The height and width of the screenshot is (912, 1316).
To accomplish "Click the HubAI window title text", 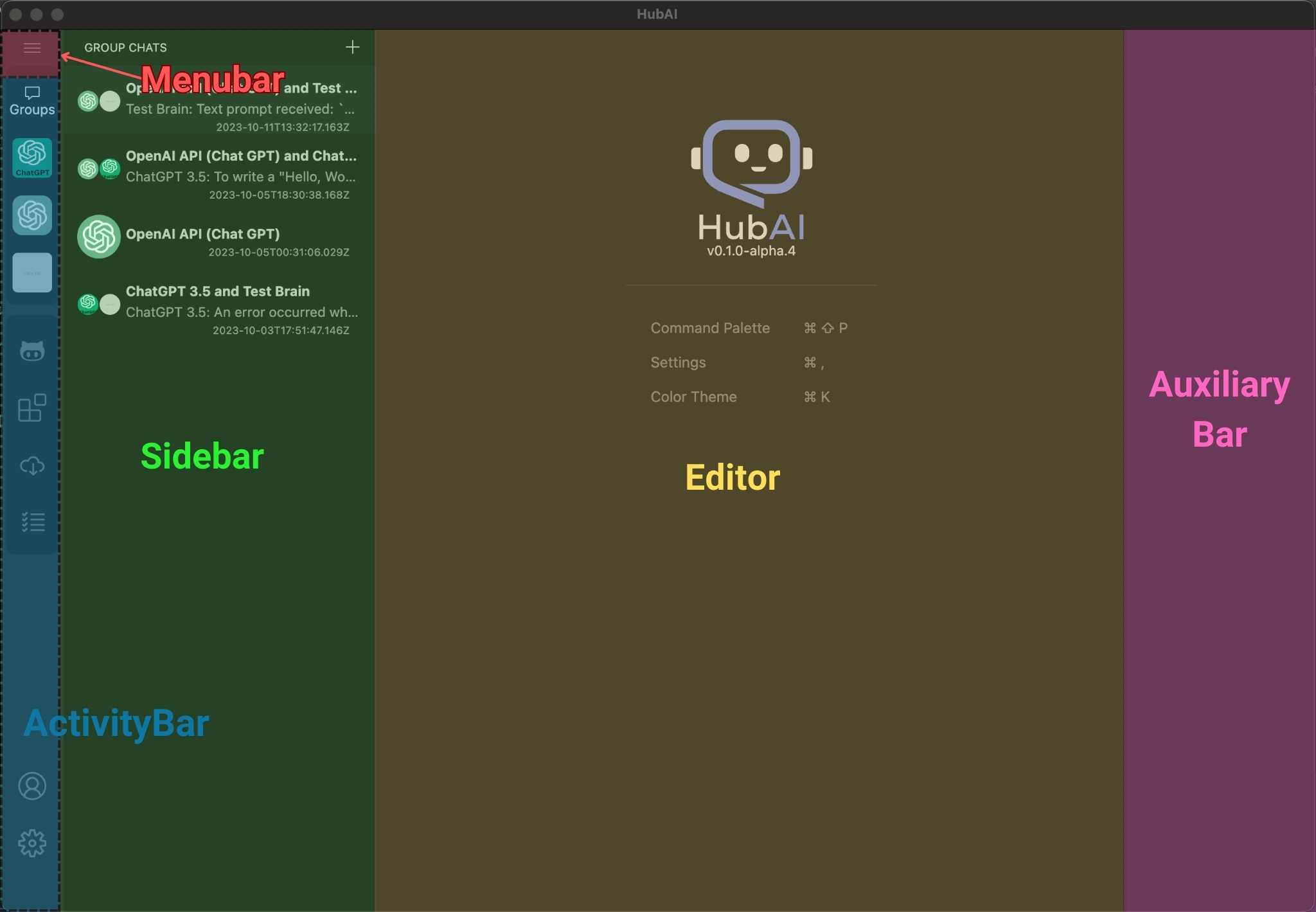I will pos(657,14).
